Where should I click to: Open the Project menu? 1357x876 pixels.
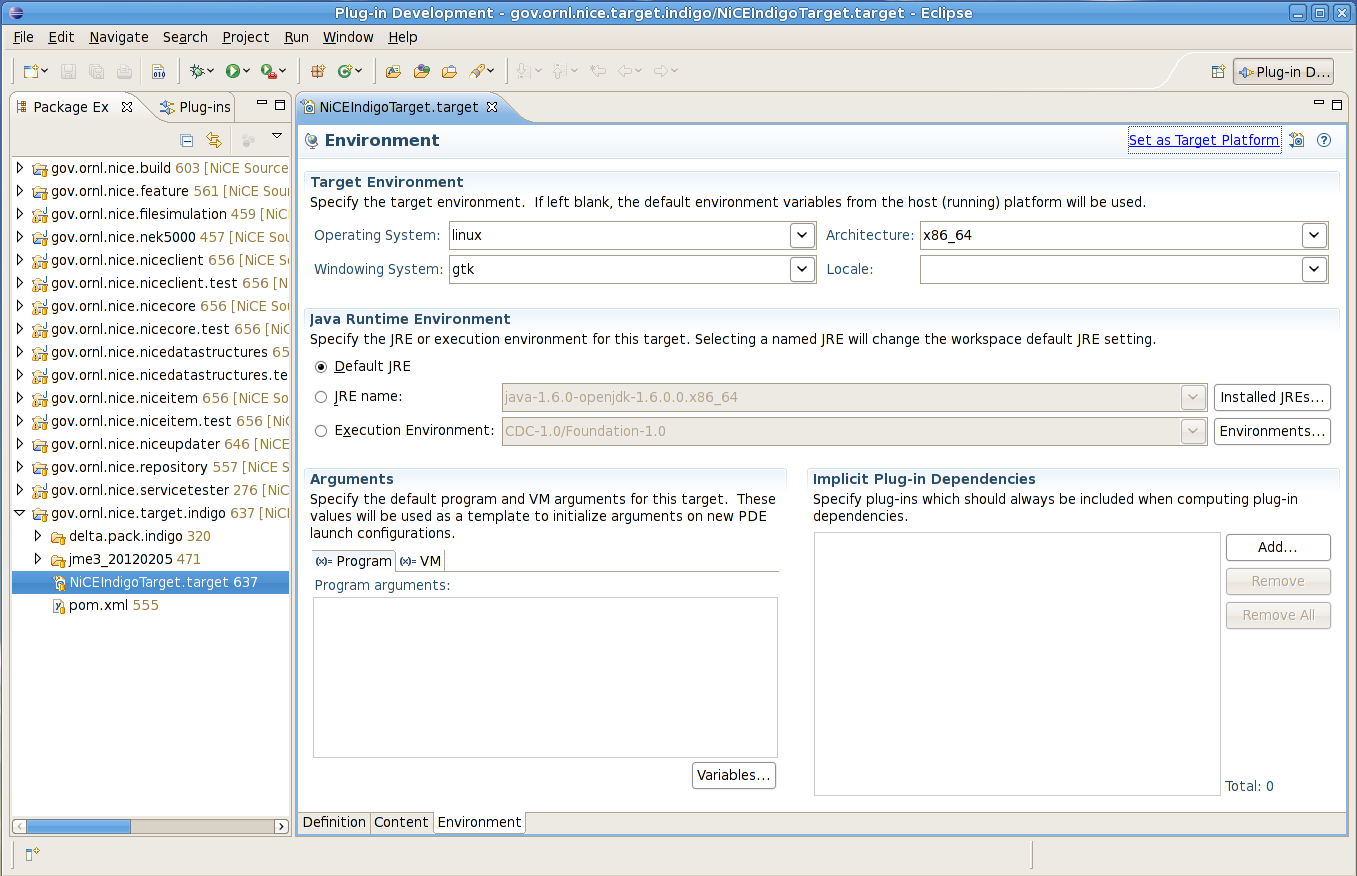pos(245,37)
